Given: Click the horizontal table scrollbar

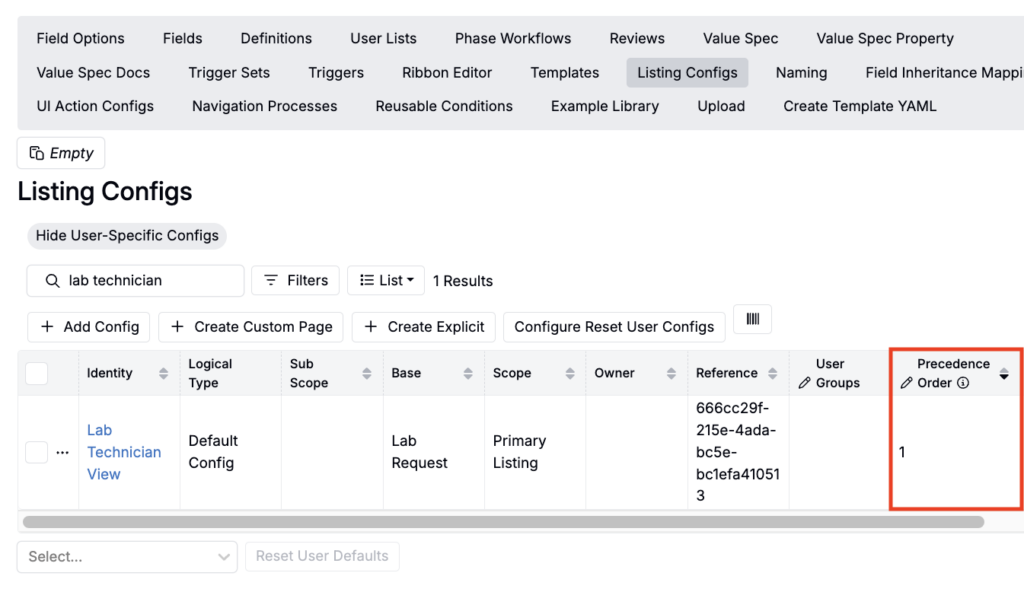Looking at the screenshot, I should point(502,522).
